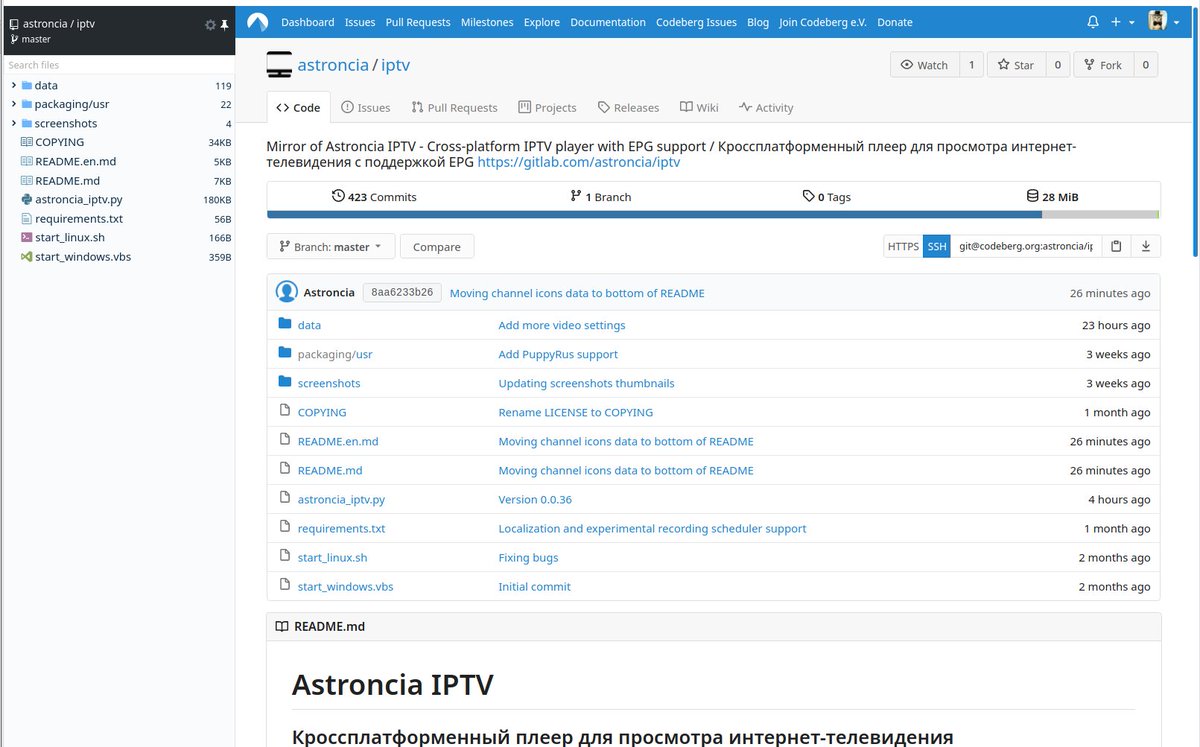Open notifications bell icon
The width and height of the screenshot is (1200, 747).
1092,22
